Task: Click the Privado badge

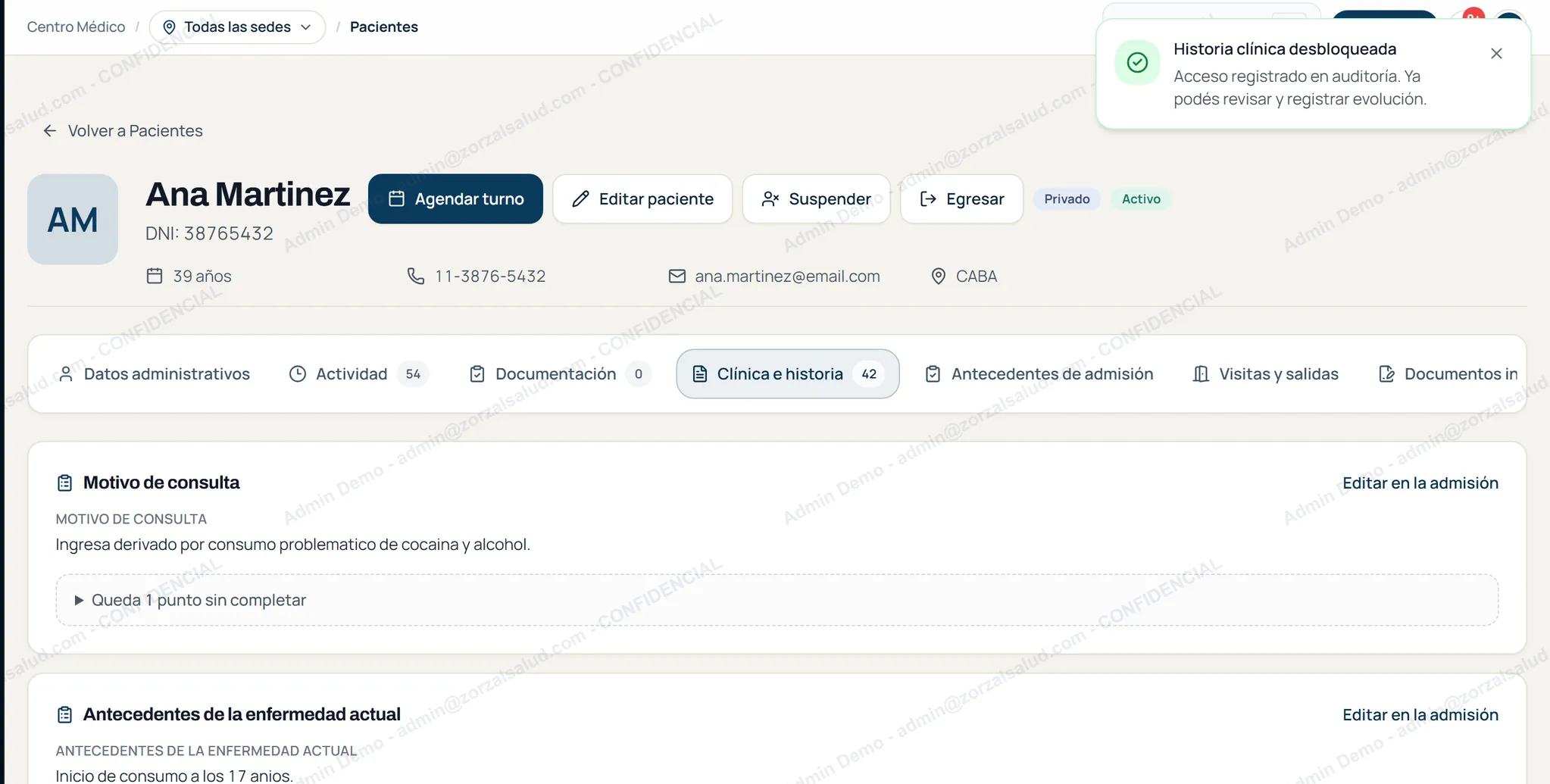Action: (1067, 199)
